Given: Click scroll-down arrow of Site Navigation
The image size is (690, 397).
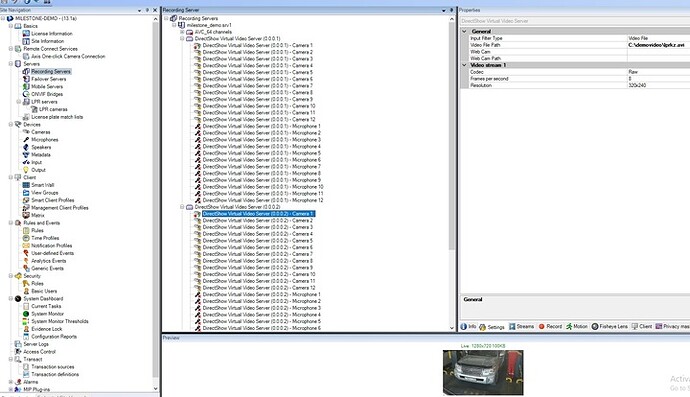Looking at the screenshot, I should [155, 389].
